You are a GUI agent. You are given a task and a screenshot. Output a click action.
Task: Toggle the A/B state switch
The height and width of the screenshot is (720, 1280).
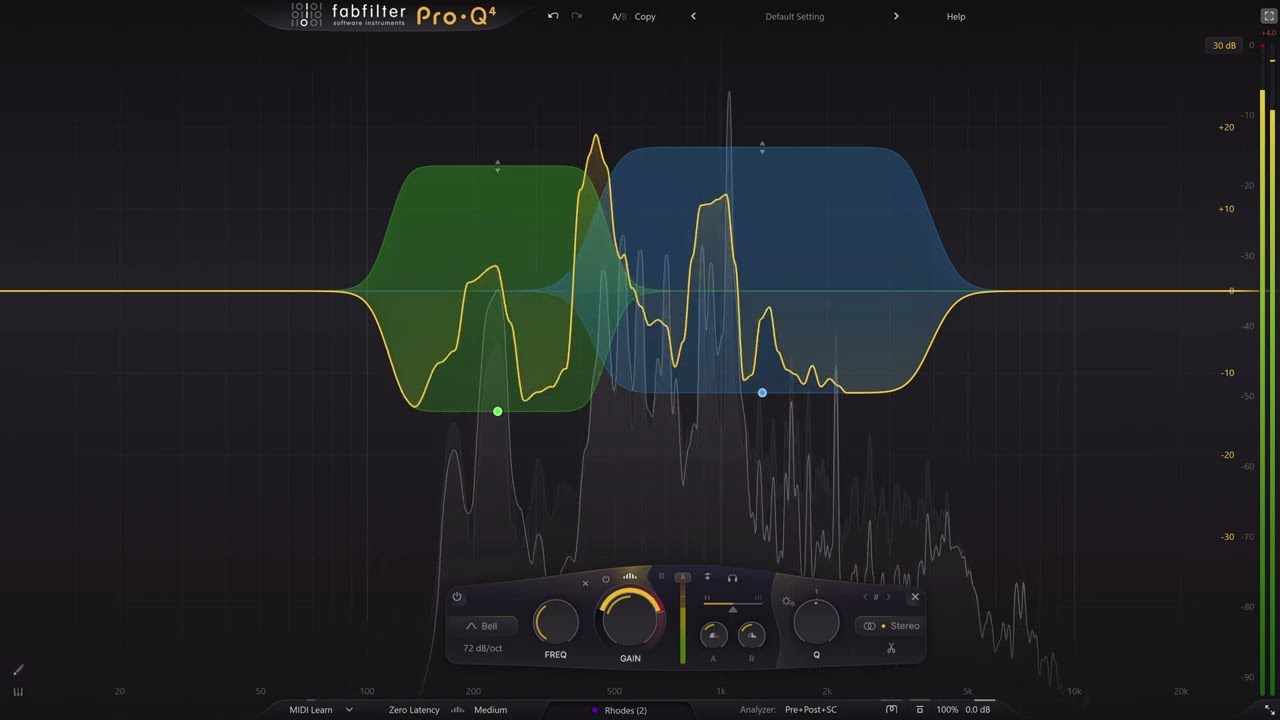tap(617, 17)
